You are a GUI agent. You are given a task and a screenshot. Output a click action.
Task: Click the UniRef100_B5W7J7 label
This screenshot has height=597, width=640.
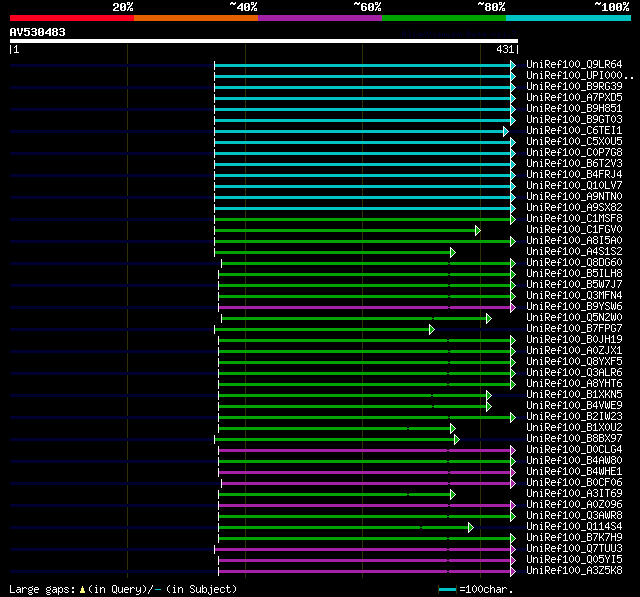574,285
